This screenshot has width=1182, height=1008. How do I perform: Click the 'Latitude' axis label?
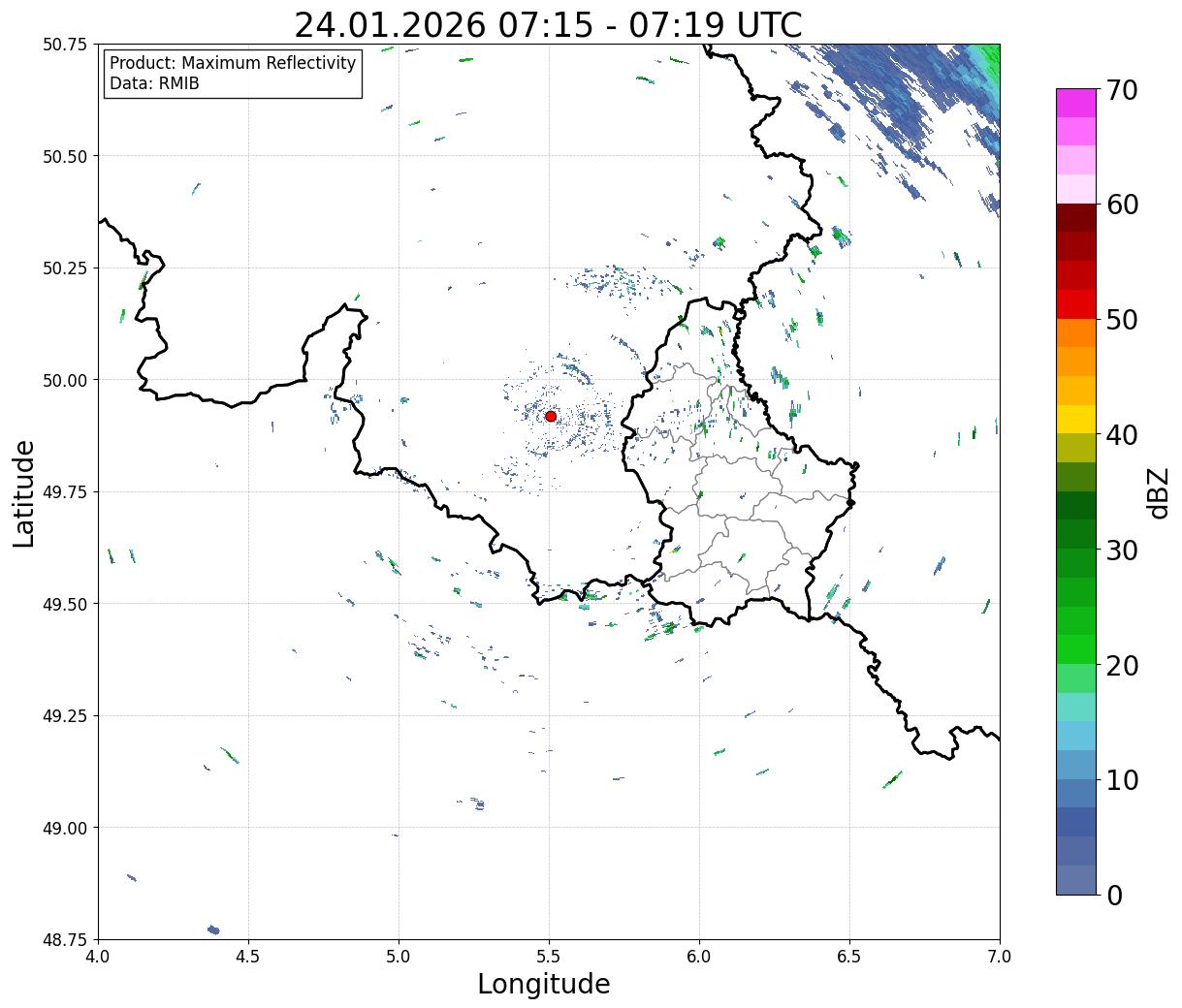coord(24,493)
